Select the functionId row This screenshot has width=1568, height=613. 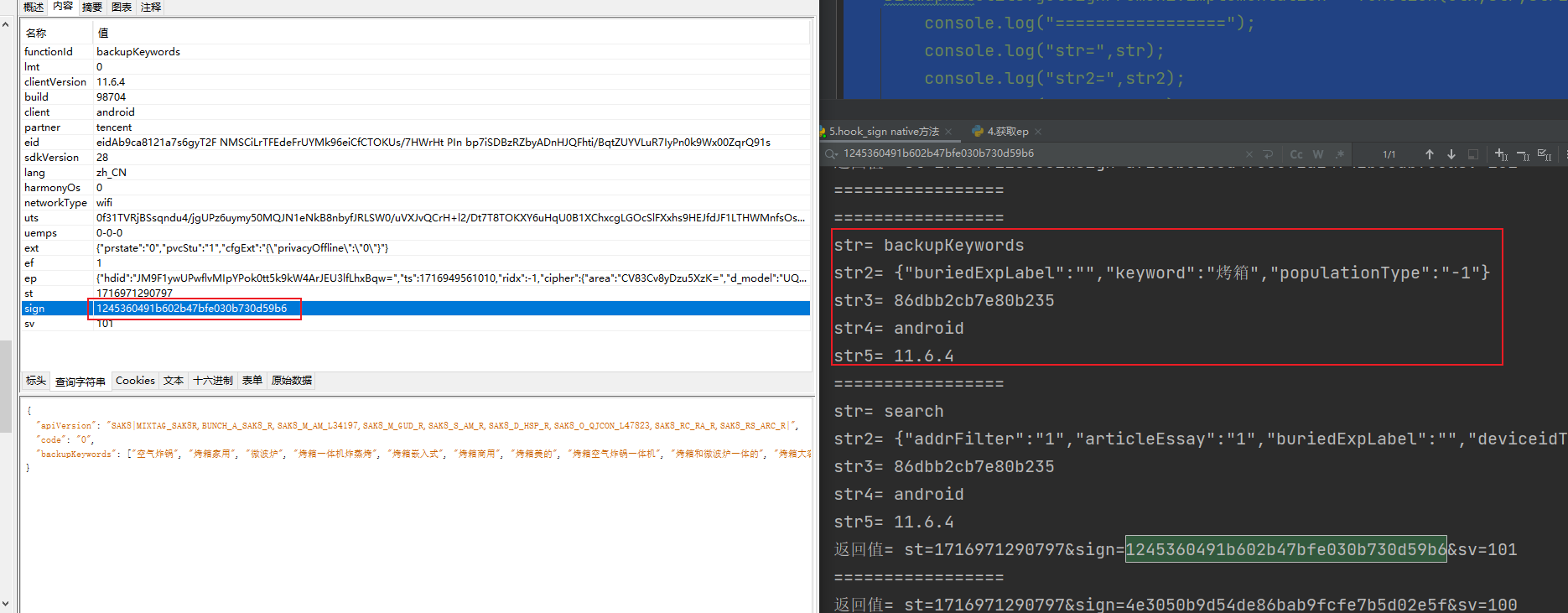[x=416, y=52]
